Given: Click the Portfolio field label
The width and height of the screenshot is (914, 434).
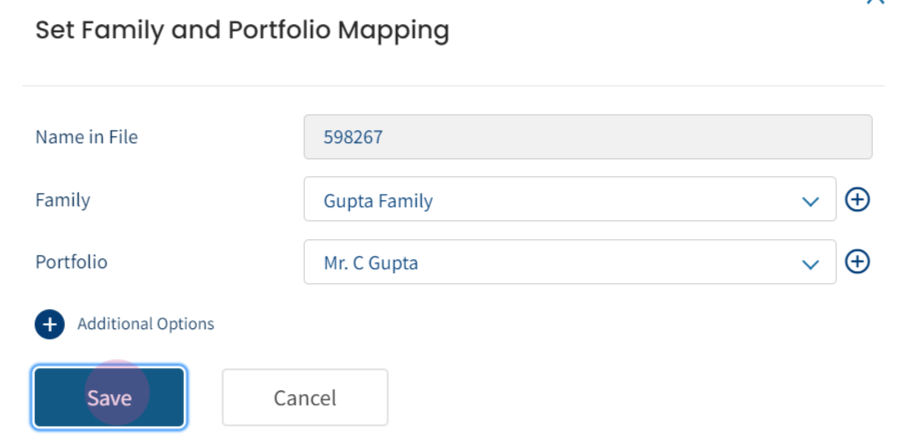Looking at the screenshot, I should click(71, 262).
